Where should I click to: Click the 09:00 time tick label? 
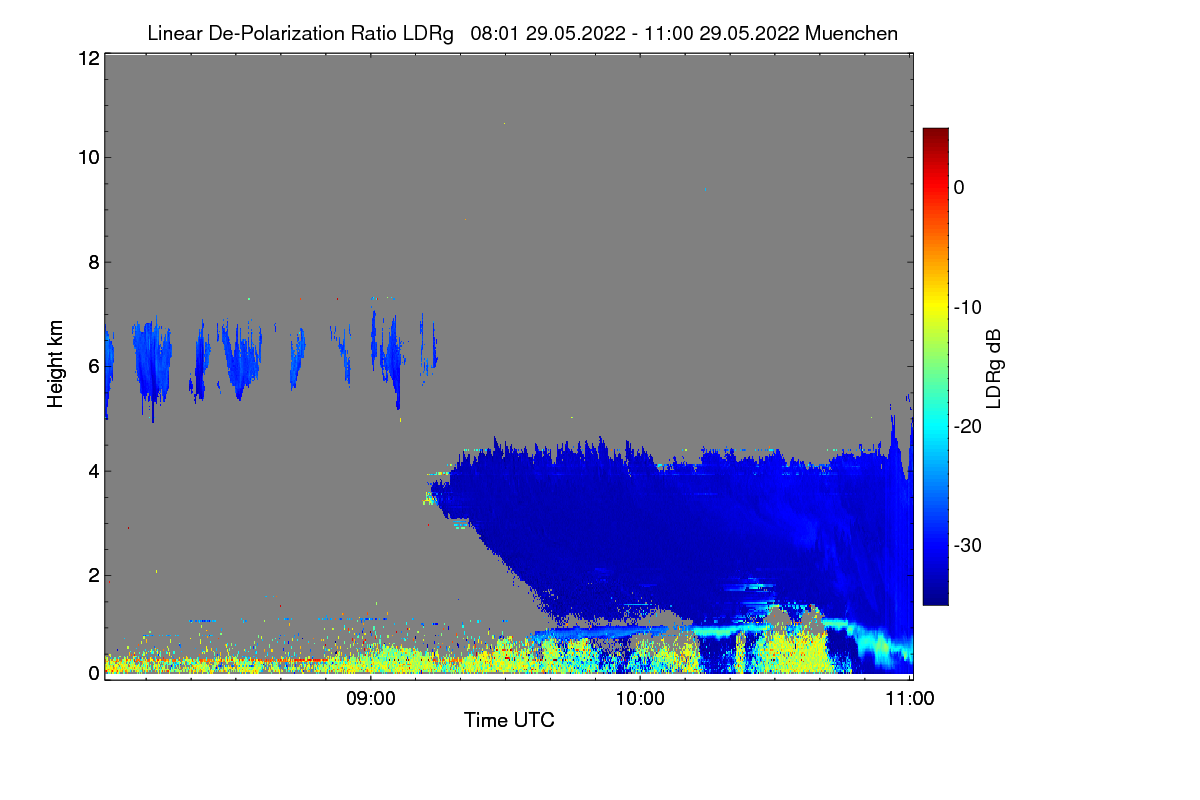(x=371, y=699)
